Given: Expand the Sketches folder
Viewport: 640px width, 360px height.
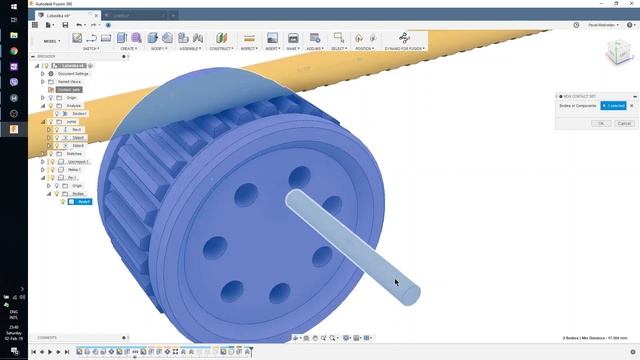Looking at the screenshot, I should click(x=42, y=153).
